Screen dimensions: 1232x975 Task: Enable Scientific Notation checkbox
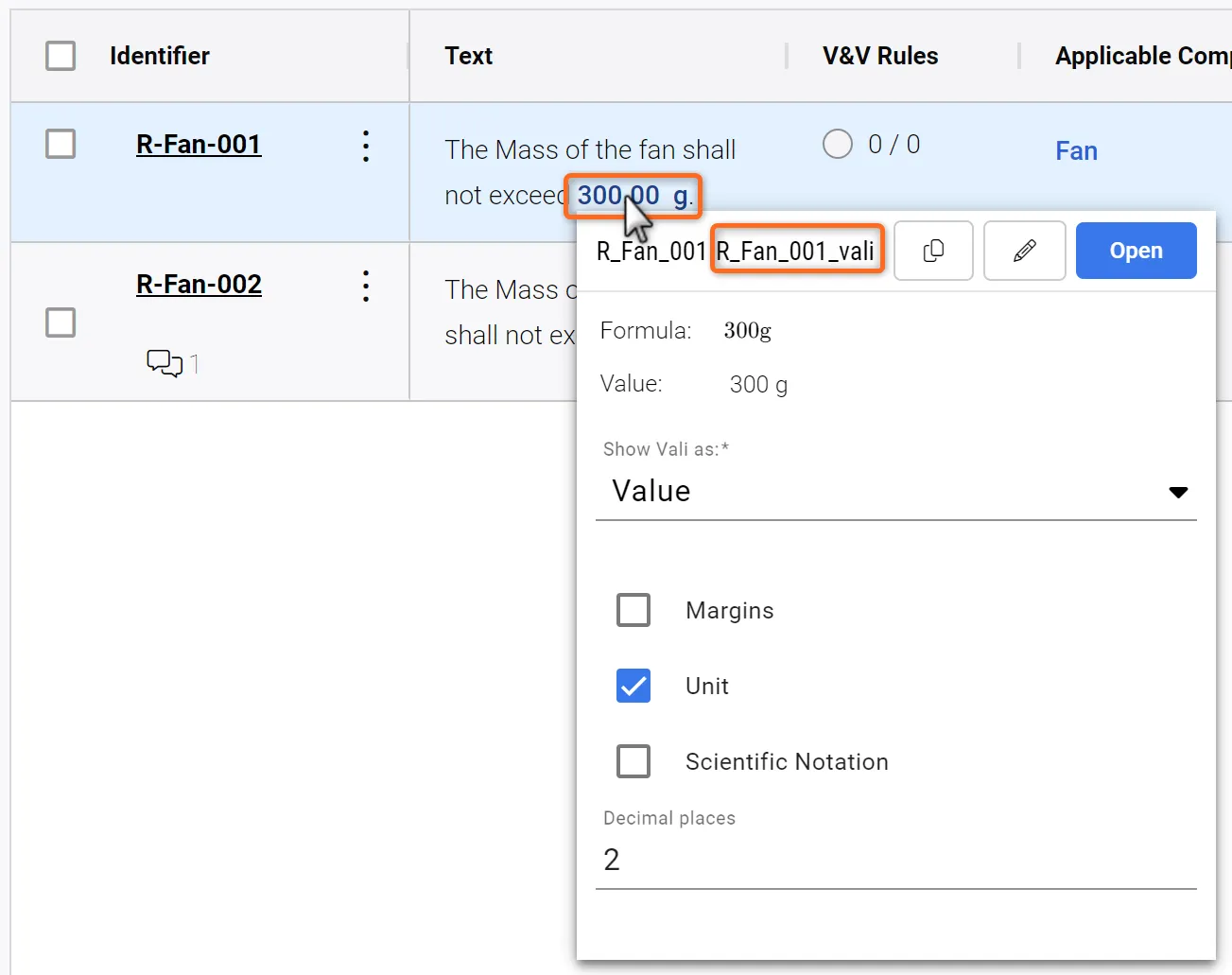tap(633, 761)
